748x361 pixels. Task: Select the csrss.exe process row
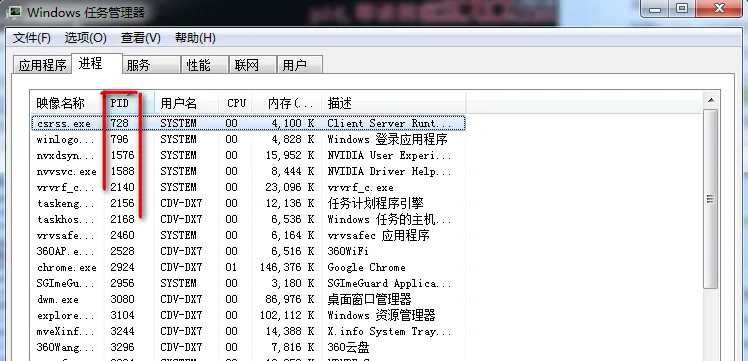pyautogui.click(x=248, y=123)
